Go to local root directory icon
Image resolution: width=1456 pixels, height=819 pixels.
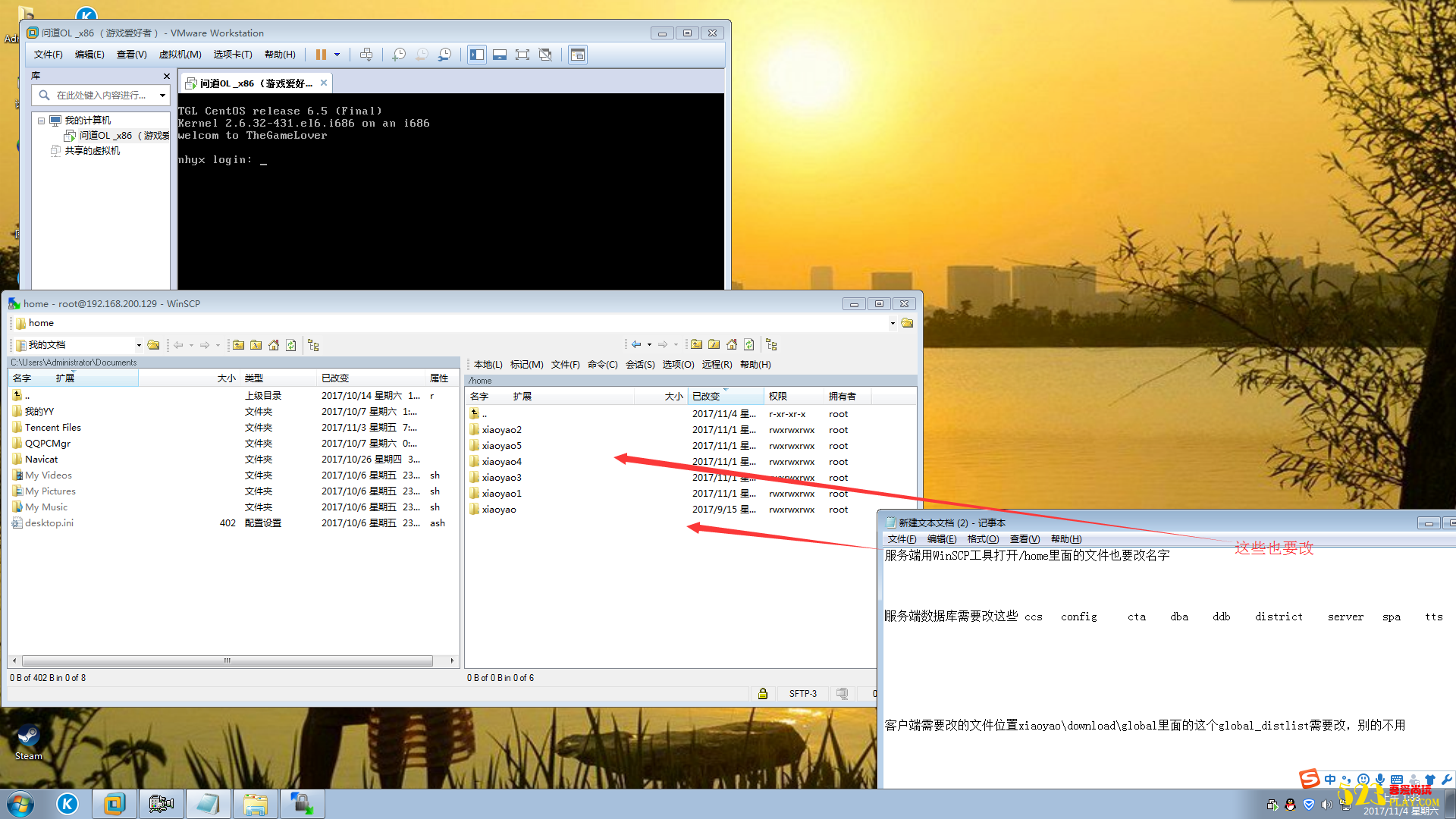click(x=256, y=345)
